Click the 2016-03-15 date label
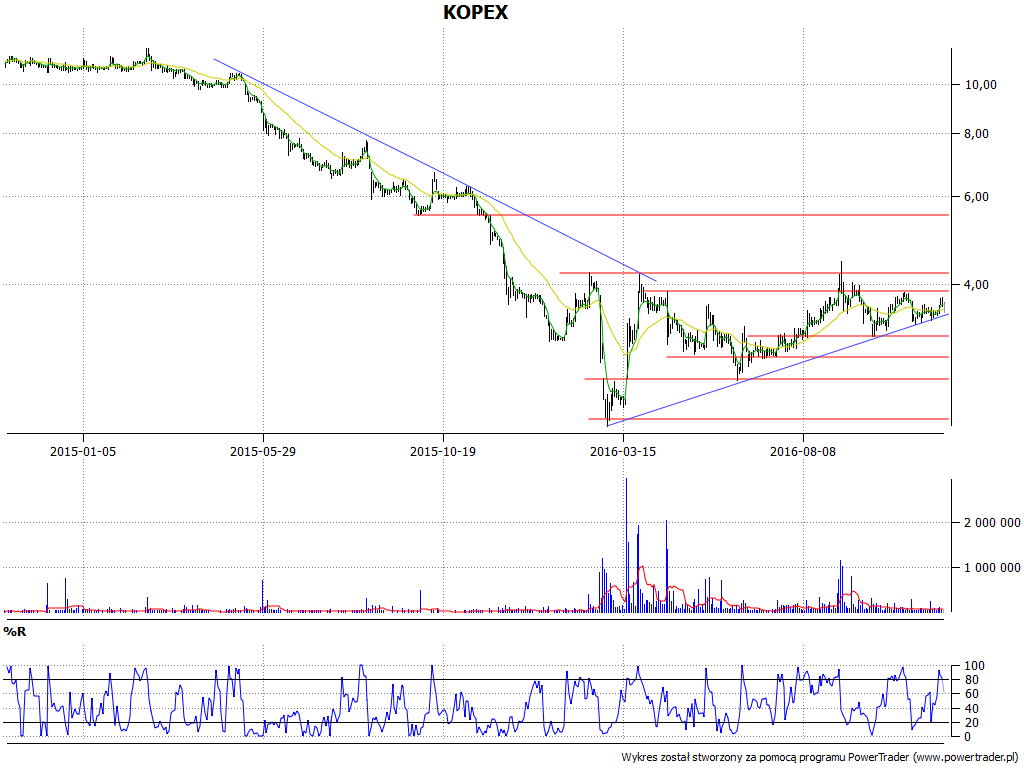Screen dimensions: 1024x768 622,451
